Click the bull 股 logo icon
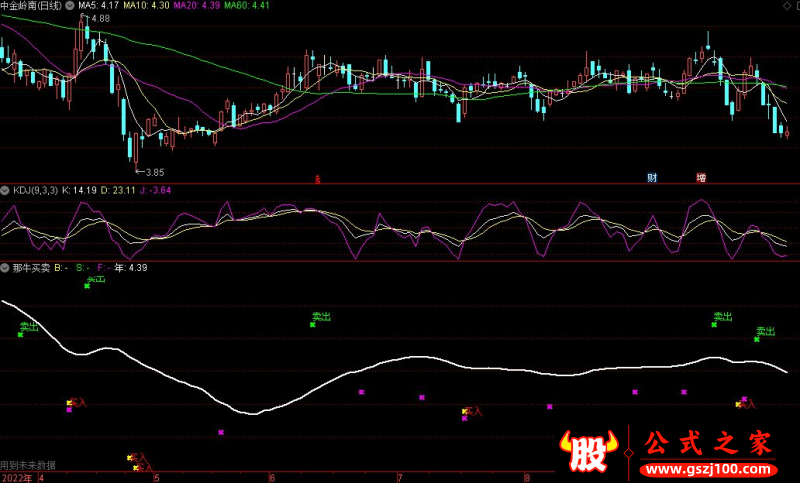The height and width of the screenshot is (483, 800). coord(589,452)
